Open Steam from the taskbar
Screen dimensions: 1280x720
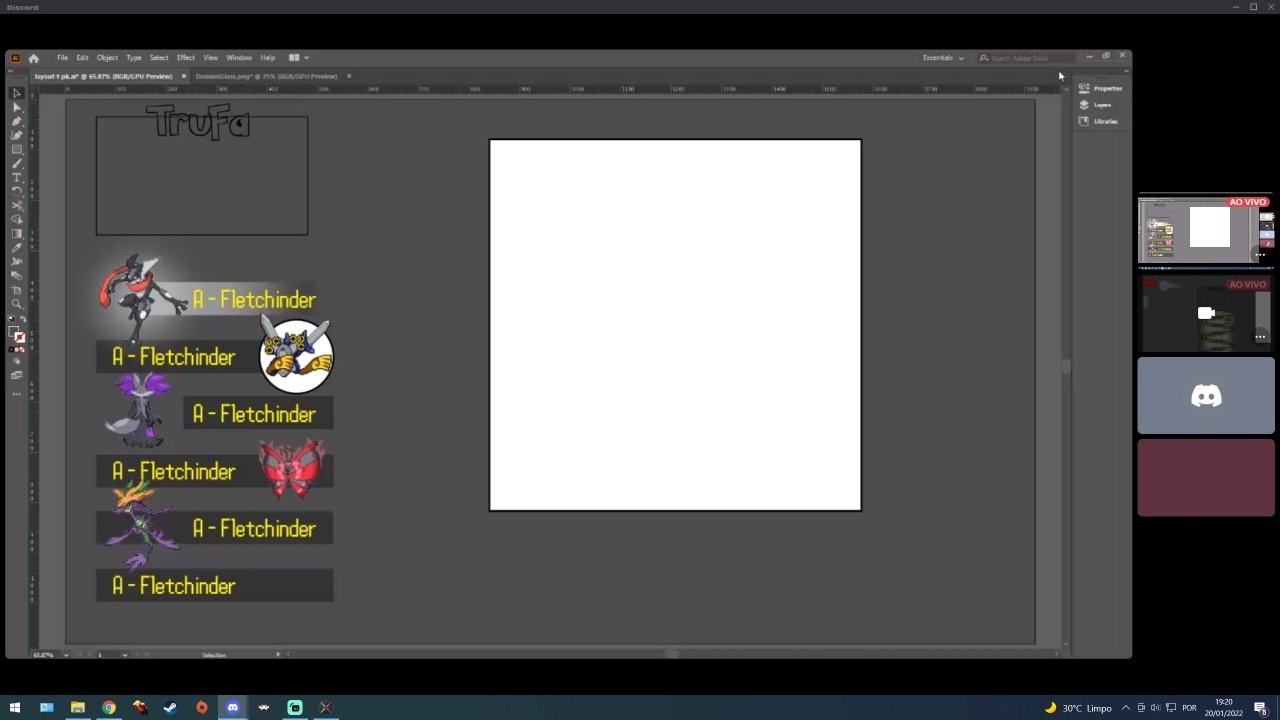point(170,707)
